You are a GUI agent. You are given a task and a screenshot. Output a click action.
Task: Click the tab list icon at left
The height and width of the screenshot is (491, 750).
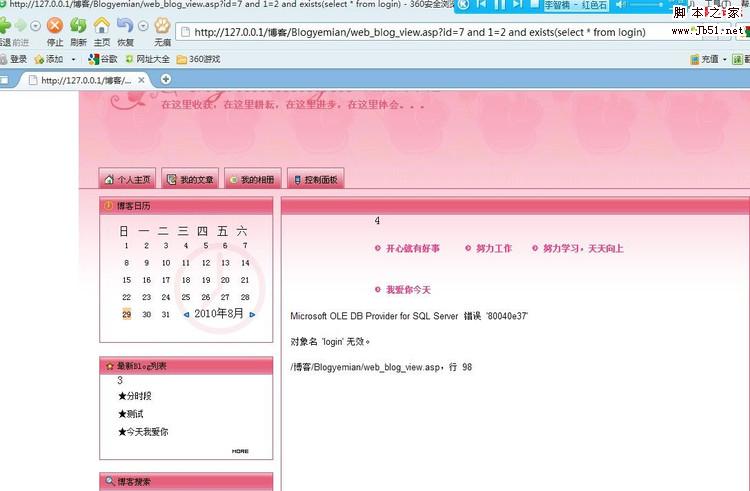(4, 80)
